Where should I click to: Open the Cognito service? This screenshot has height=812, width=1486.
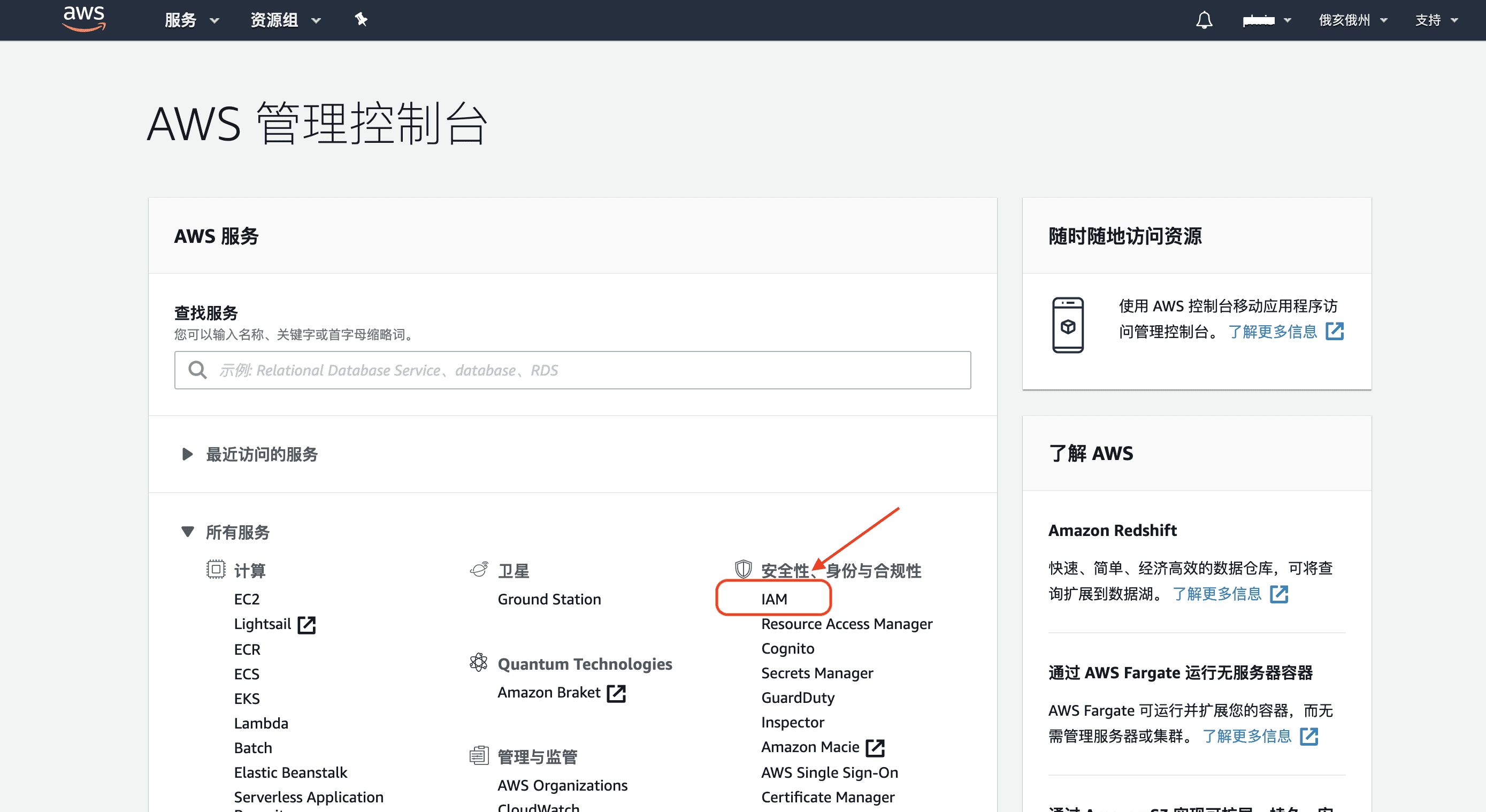tap(787, 649)
